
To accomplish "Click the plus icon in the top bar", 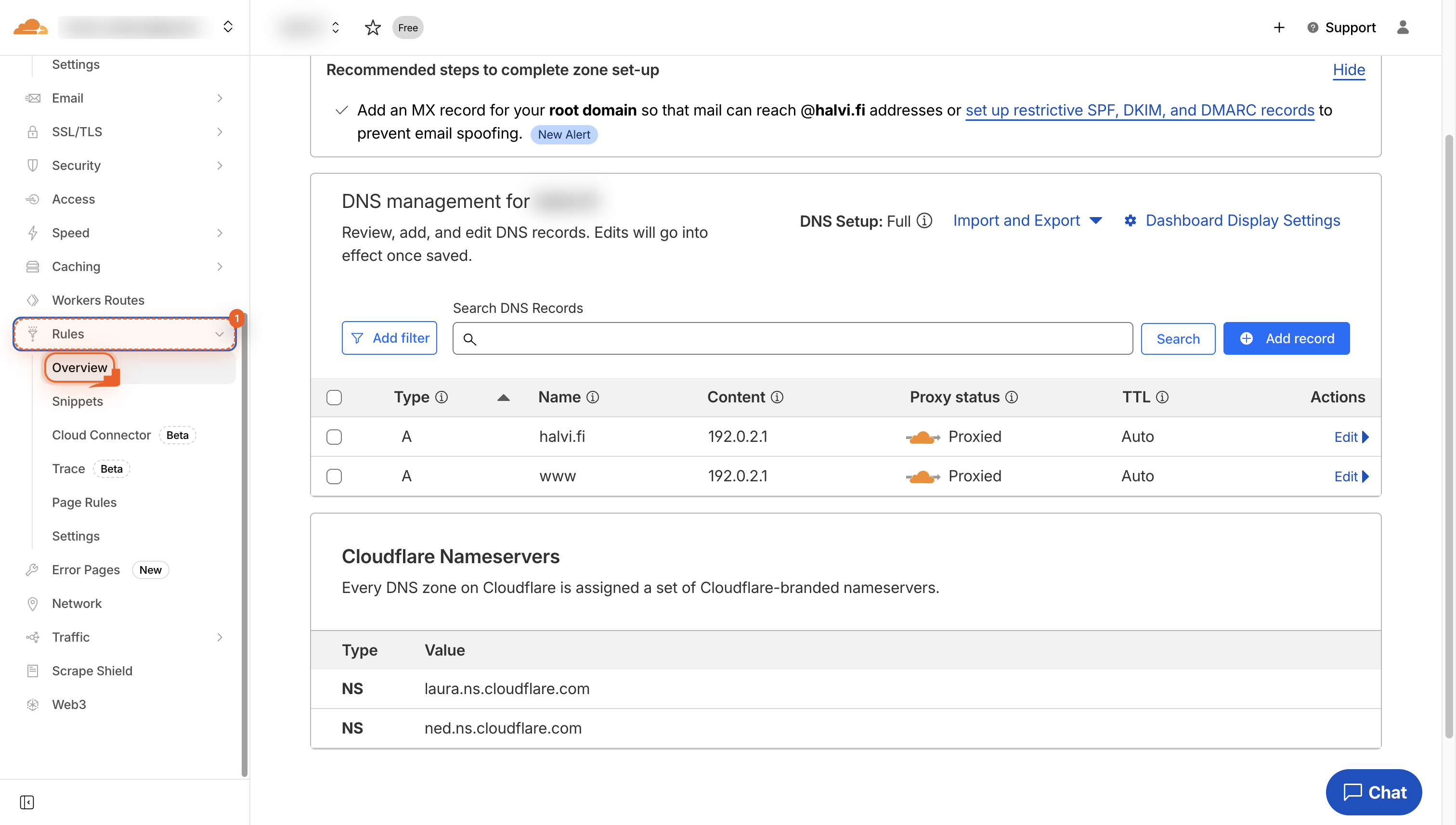I will pos(1279,27).
